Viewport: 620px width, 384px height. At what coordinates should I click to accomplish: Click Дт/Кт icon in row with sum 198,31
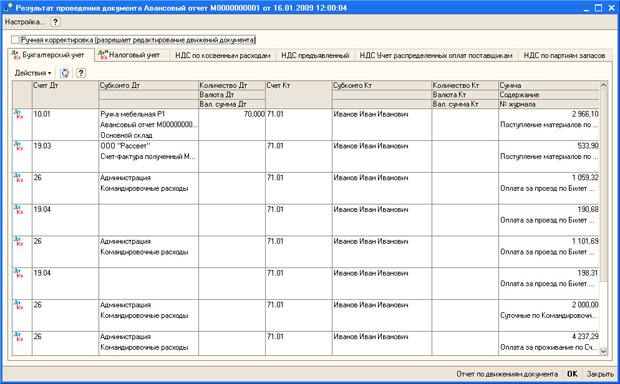18,274
